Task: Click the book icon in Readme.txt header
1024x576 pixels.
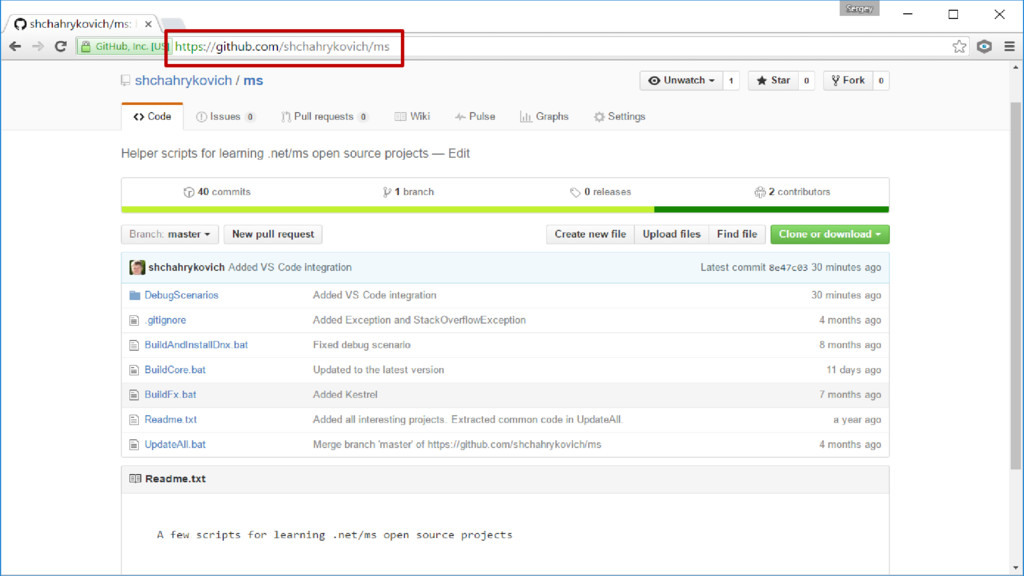Action: [x=135, y=479]
